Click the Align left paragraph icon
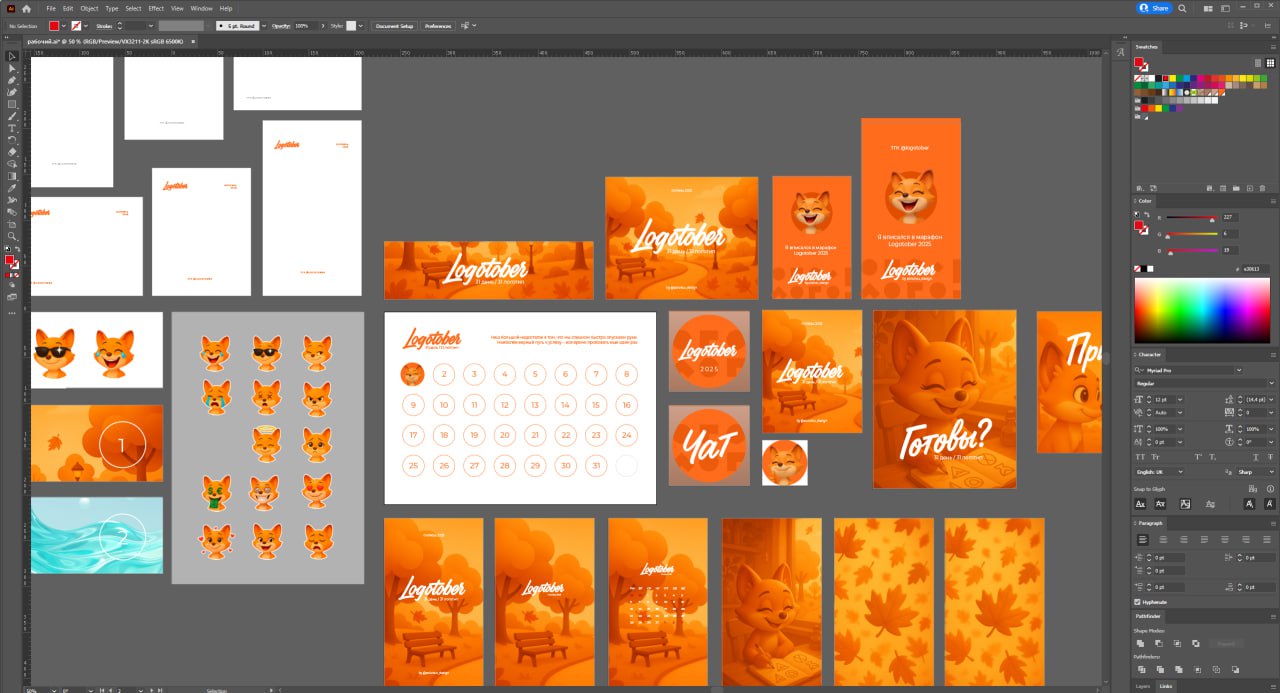This screenshot has width=1280, height=693. (1143, 539)
